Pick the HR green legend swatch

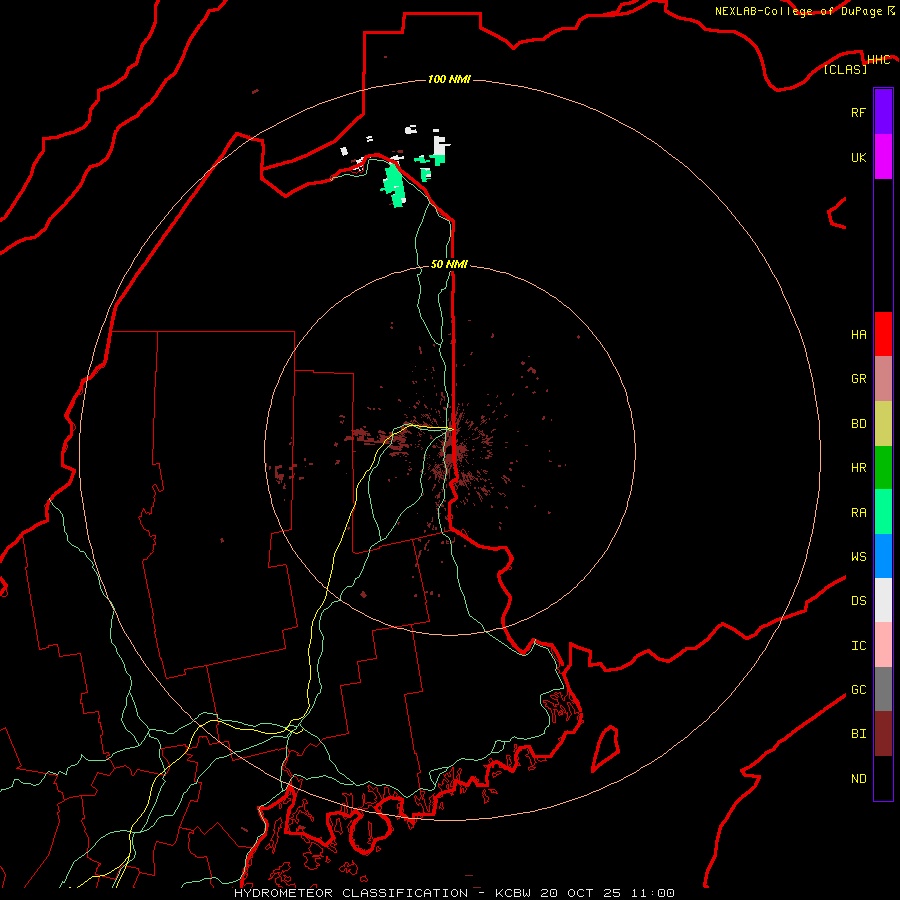point(883,467)
